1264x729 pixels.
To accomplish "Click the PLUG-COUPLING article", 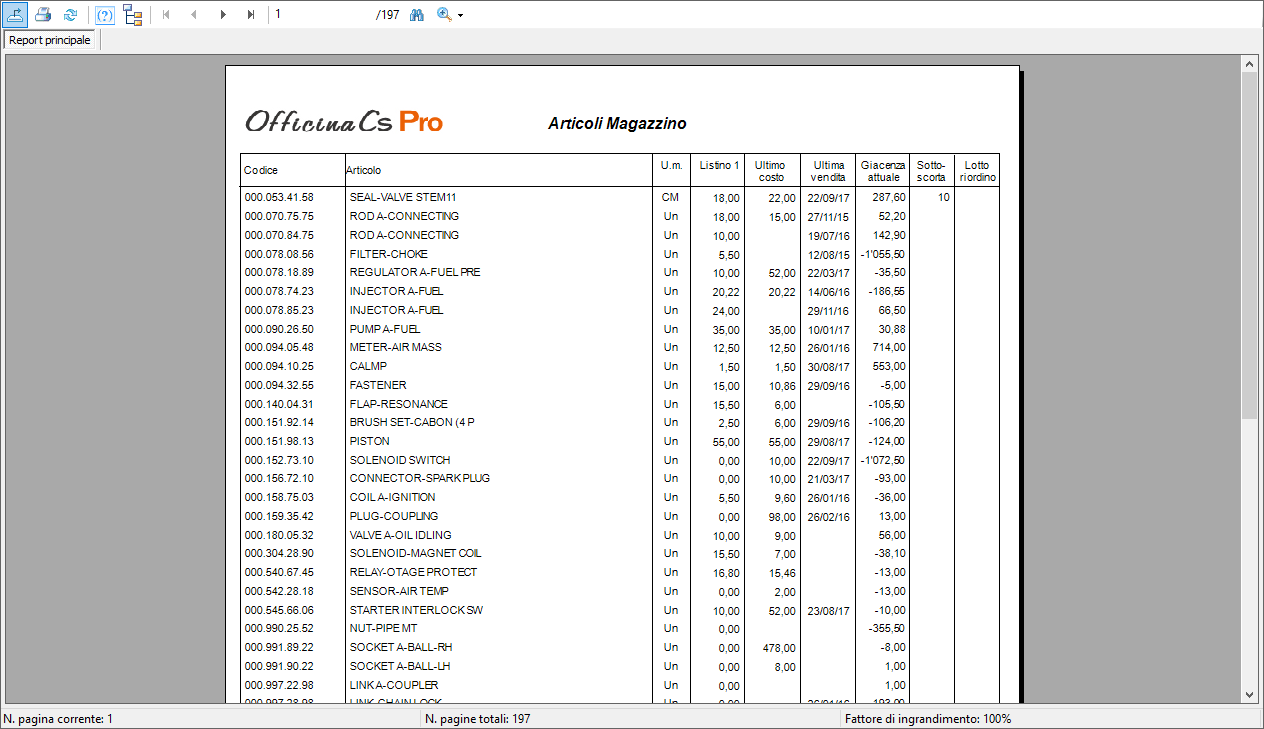I will point(394,516).
